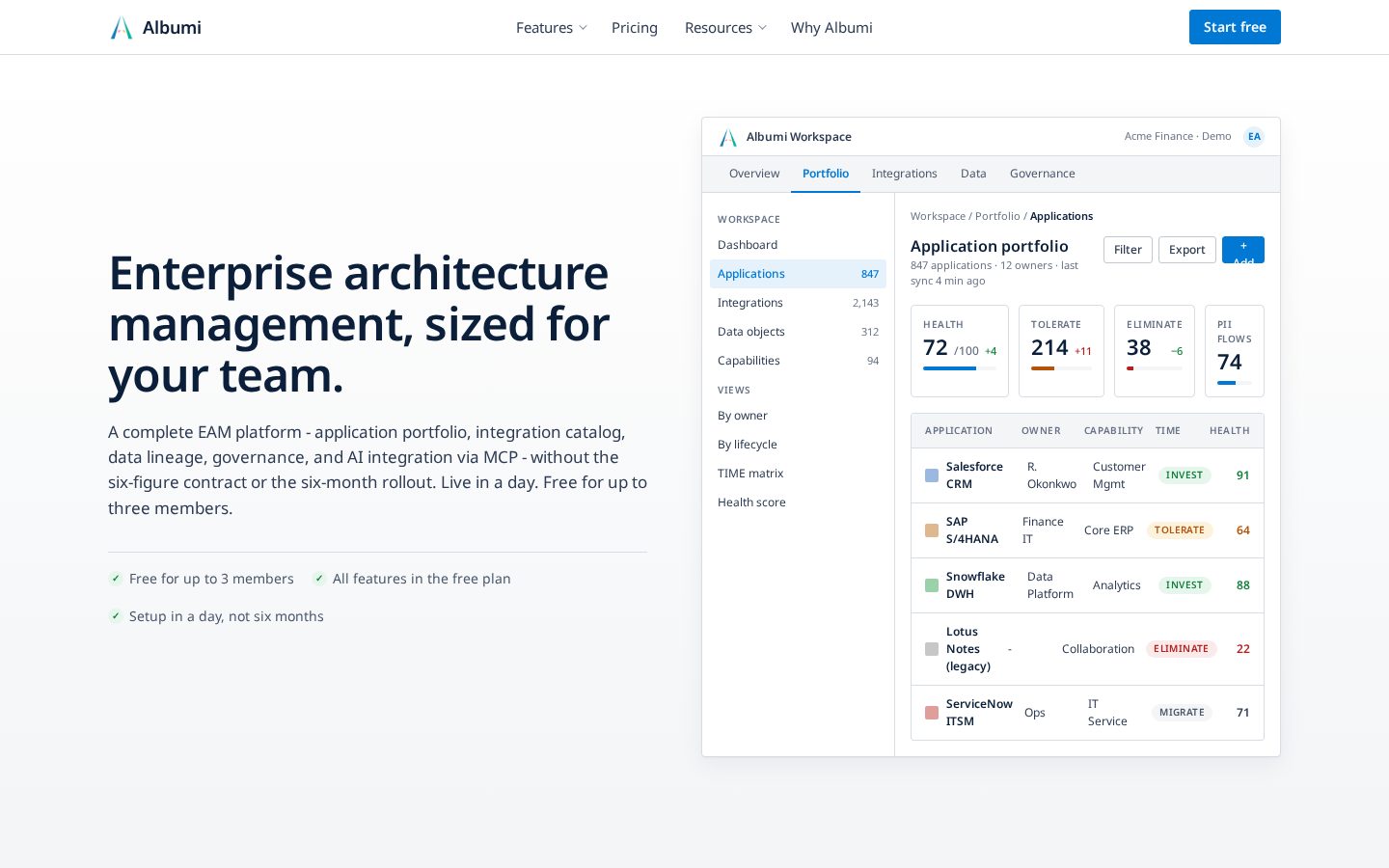Click the Tolerate 214 metric card
The height and width of the screenshot is (868, 1389).
[x=1061, y=351]
